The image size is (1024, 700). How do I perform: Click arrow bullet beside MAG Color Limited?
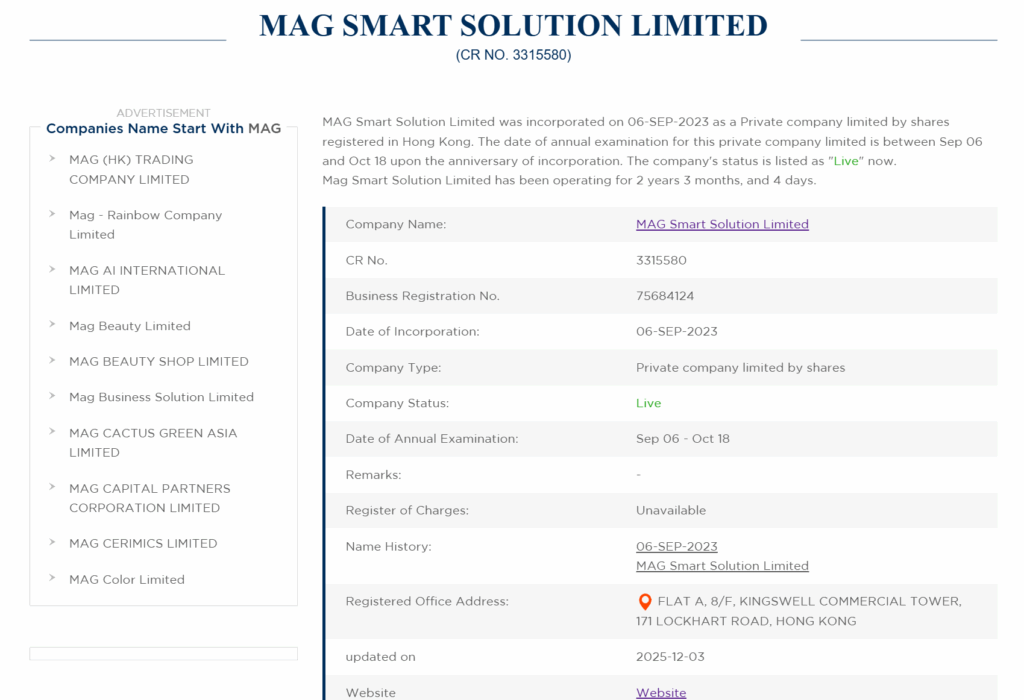pos(52,578)
